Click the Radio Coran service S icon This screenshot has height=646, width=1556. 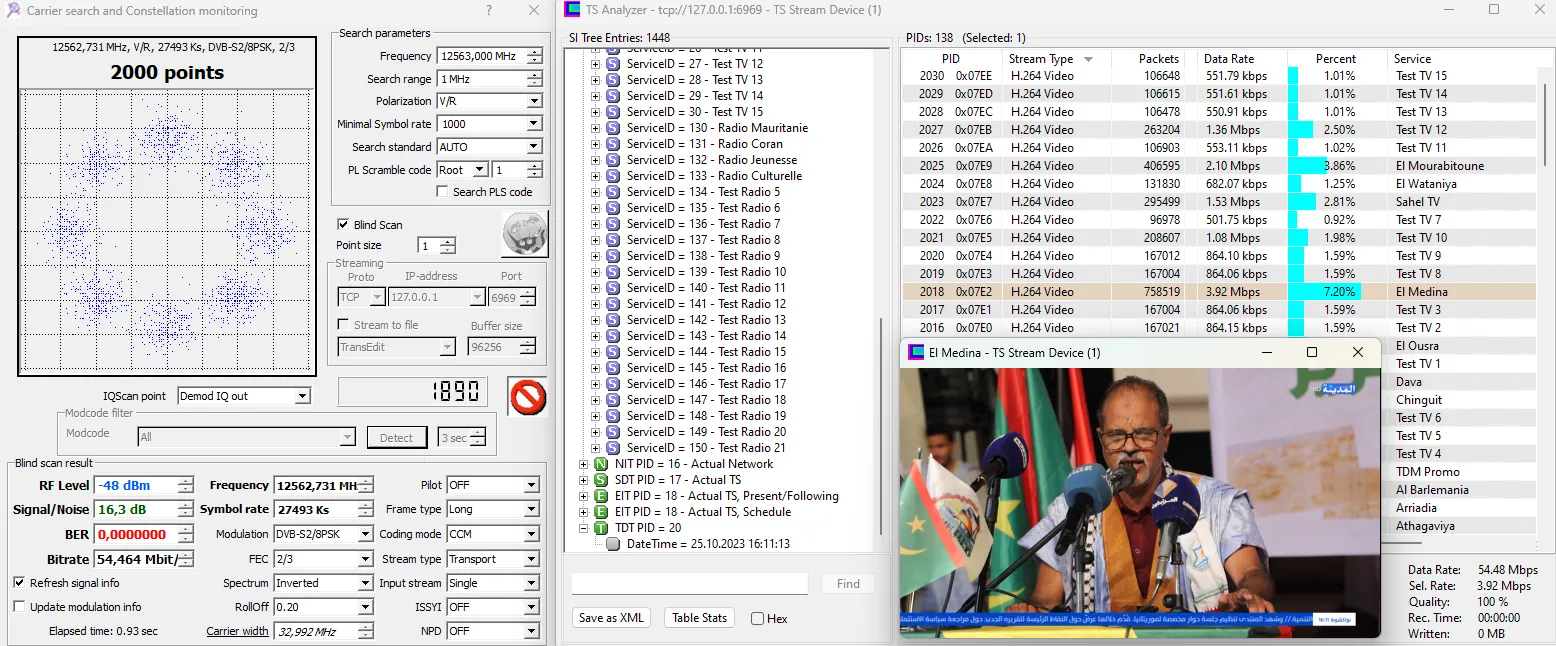[x=613, y=144]
